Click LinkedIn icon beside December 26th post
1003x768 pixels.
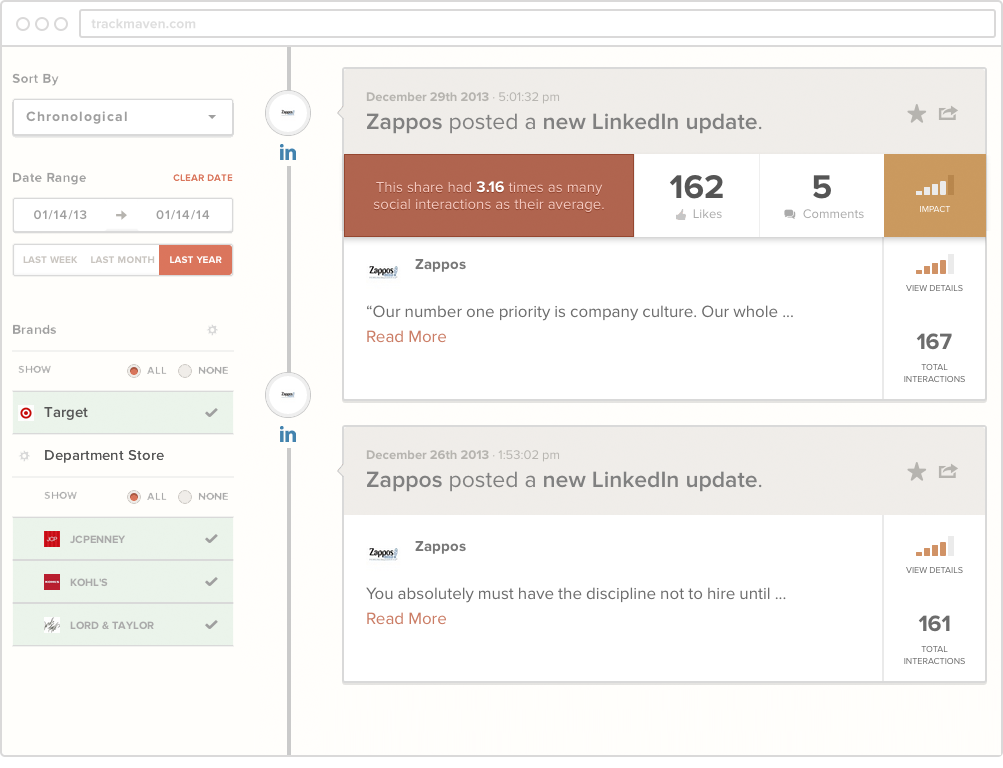pyautogui.click(x=288, y=435)
